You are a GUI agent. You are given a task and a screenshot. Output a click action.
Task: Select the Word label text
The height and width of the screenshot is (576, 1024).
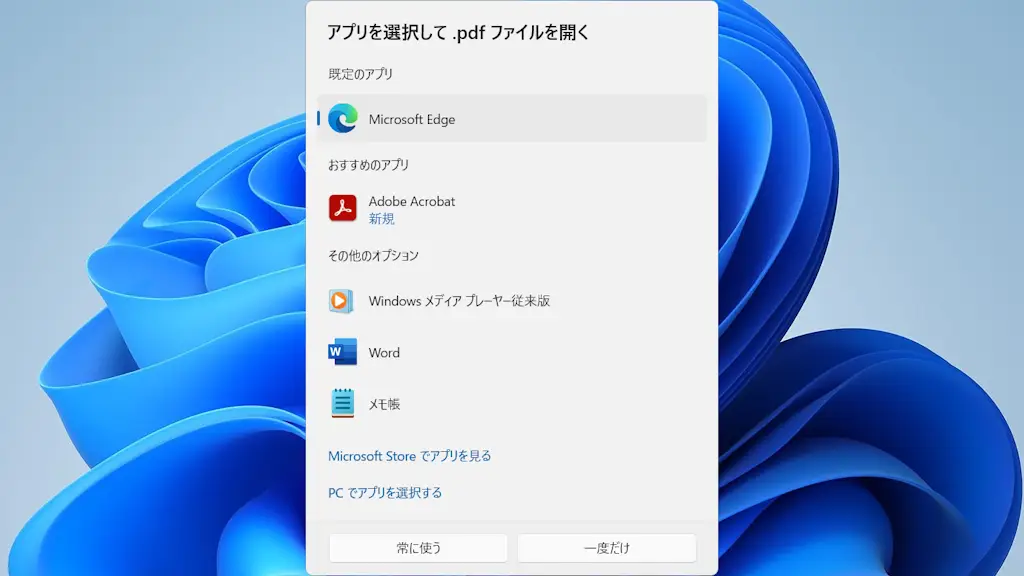pyautogui.click(x=384, y=353)
